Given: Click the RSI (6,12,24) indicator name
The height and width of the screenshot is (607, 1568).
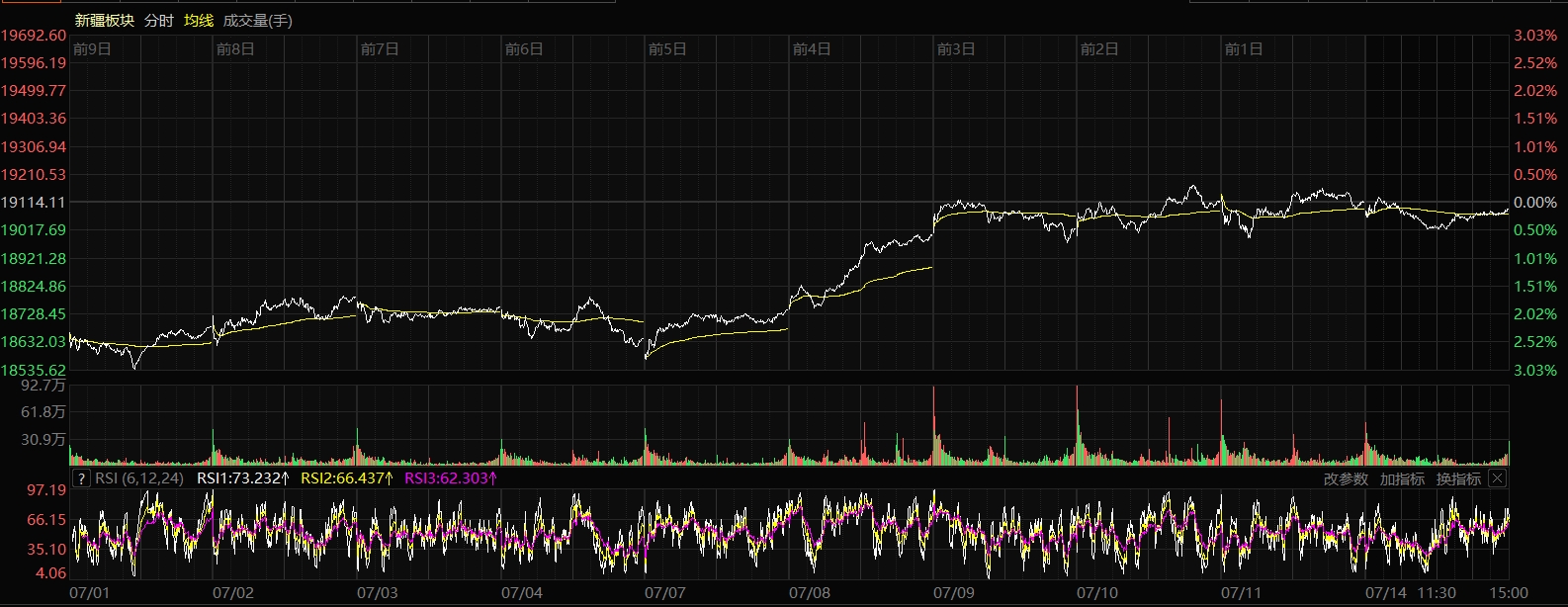Looking at the screenshot, I should (x=139, y=478).
